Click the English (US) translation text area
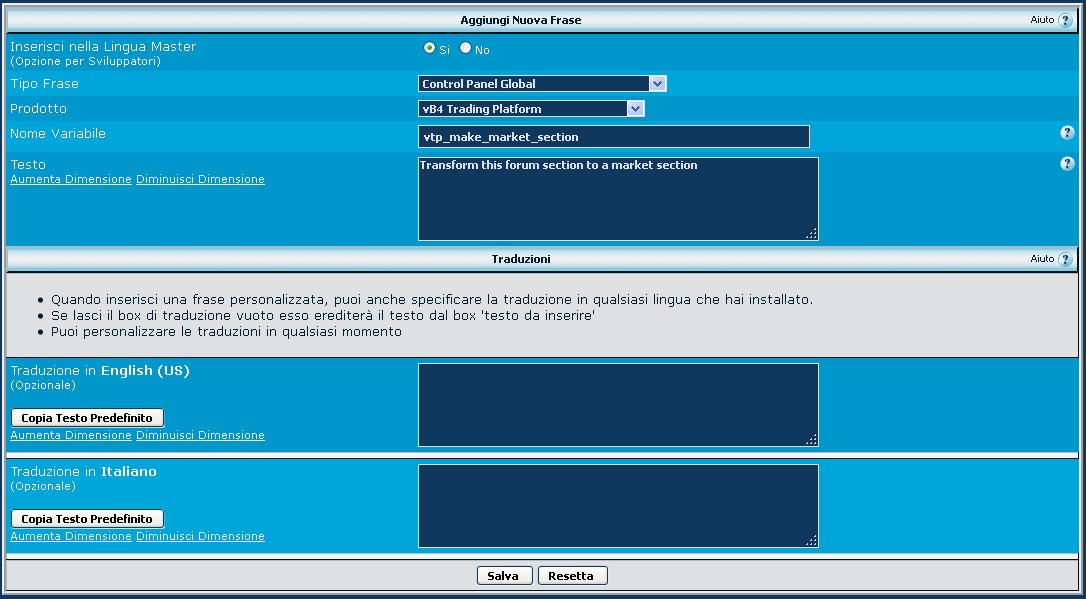 (617, 405)
